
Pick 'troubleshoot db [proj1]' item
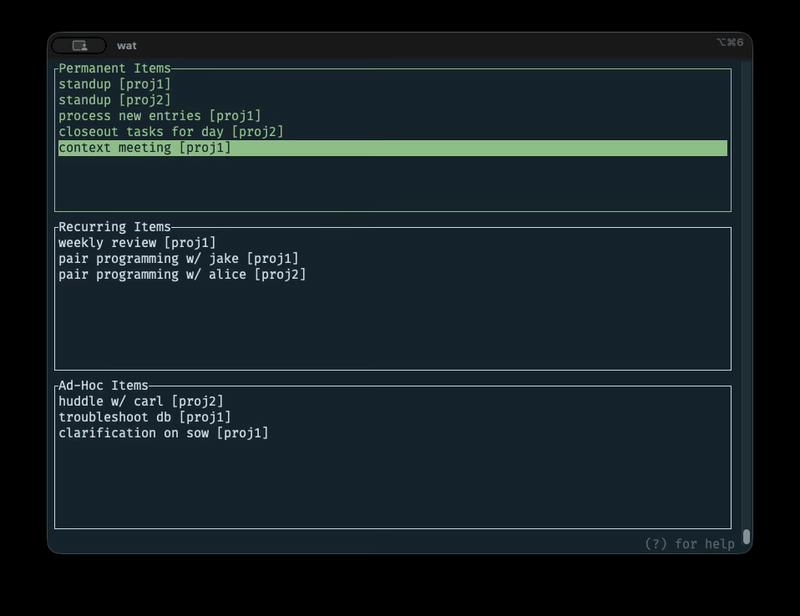point(144,417)
